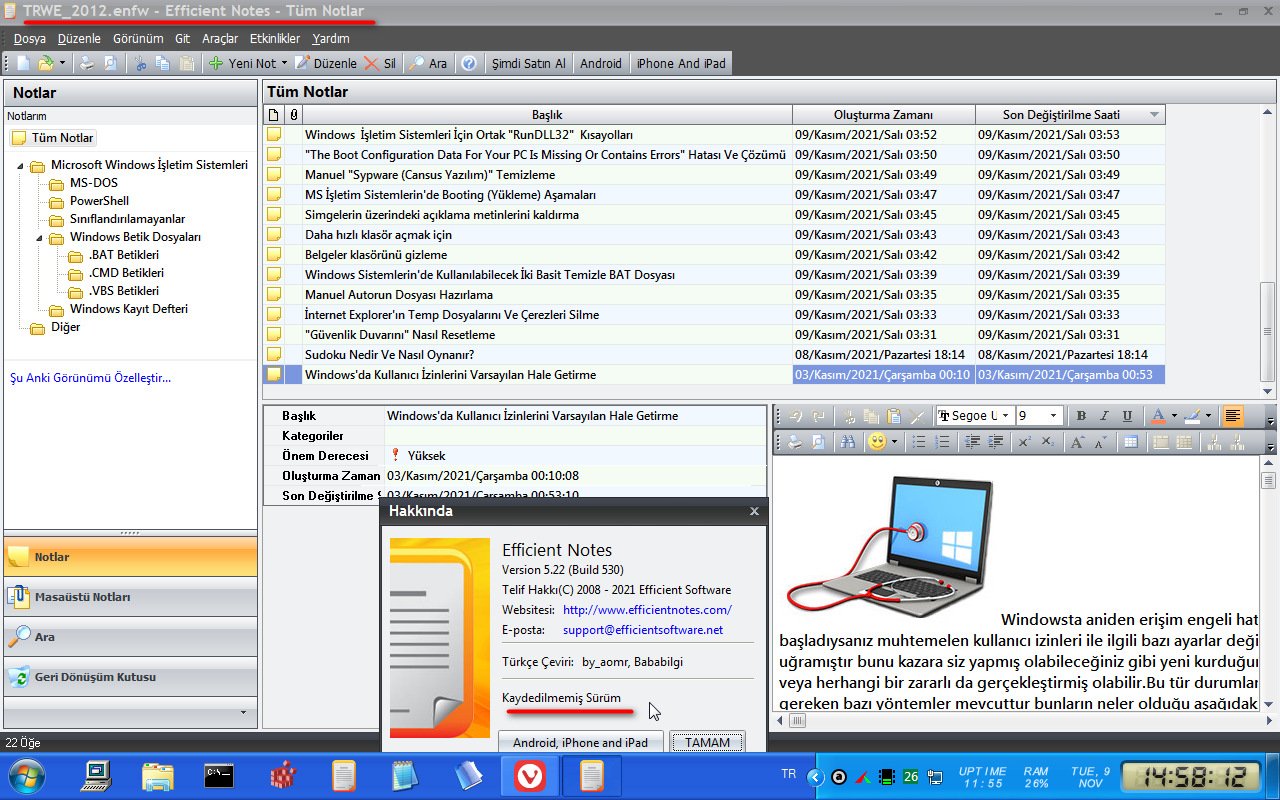This screenshot has width=1280, height=800.
Task: Click the Sil delete button
Action: pos(380,63)
